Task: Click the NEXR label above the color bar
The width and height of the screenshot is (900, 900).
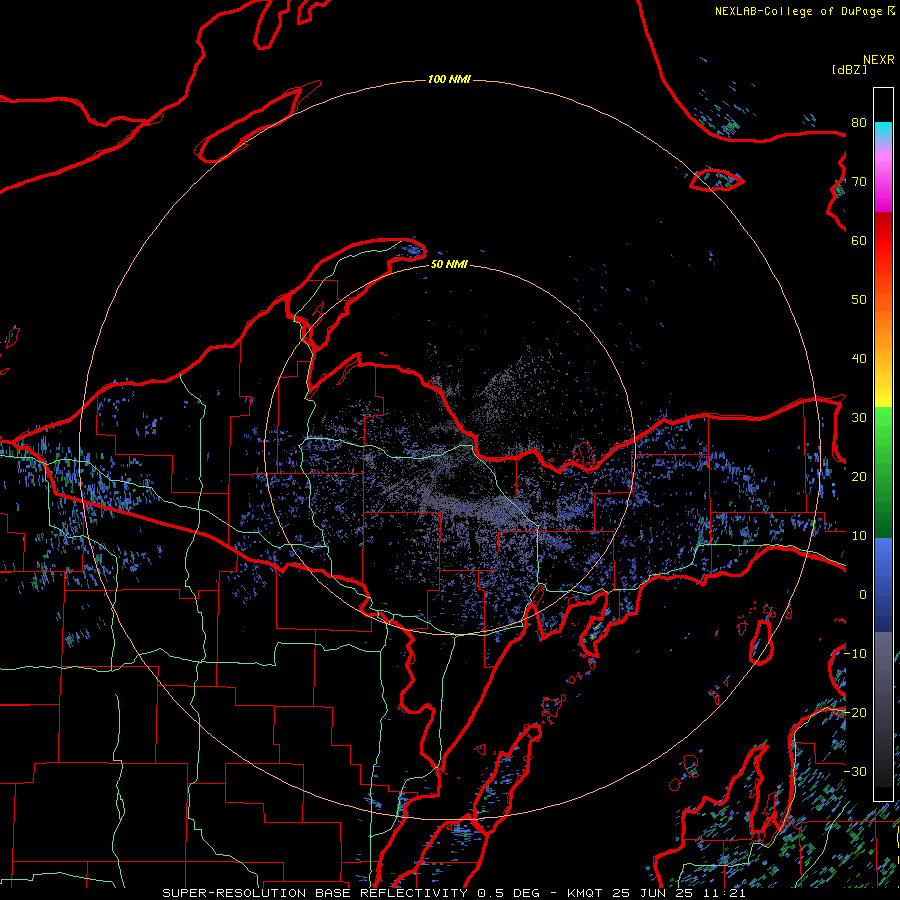Action: 879,60
